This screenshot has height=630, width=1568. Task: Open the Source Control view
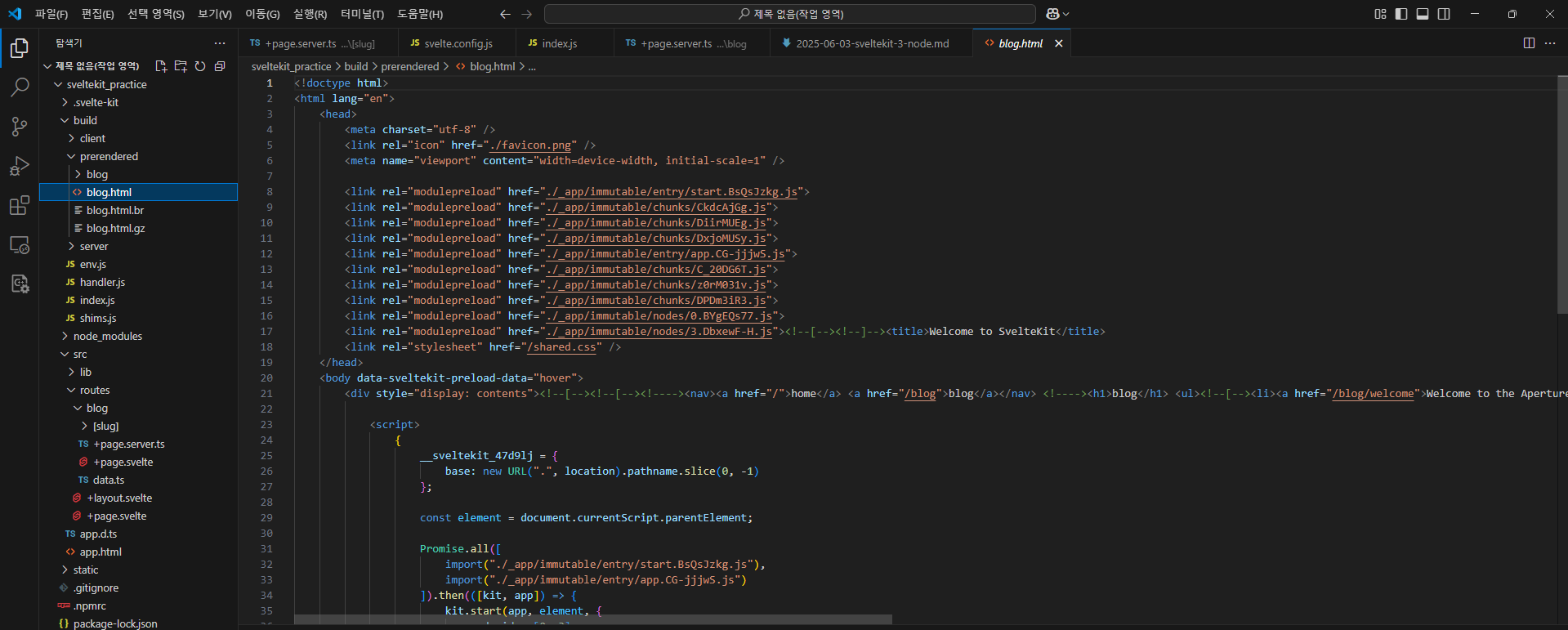(20, 126)
